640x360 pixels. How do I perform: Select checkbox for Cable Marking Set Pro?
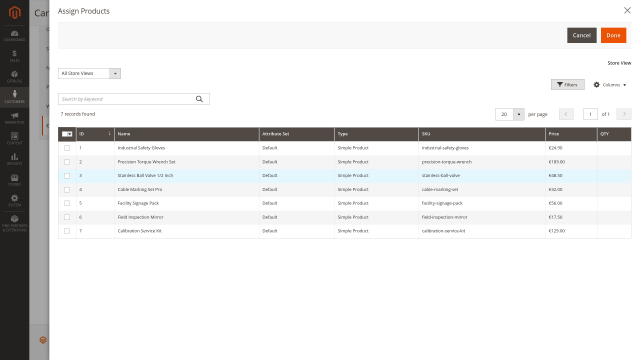coord(67,190)
